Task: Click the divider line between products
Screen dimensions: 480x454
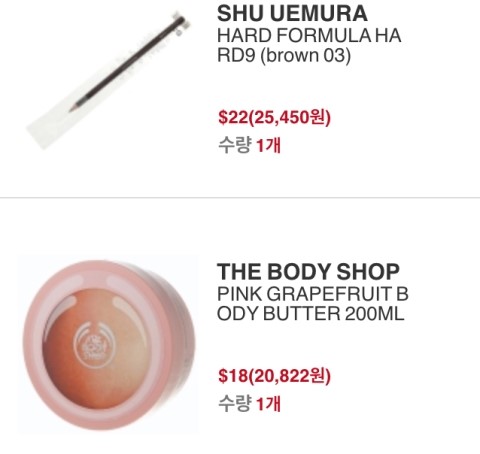Action: point(240,198)
